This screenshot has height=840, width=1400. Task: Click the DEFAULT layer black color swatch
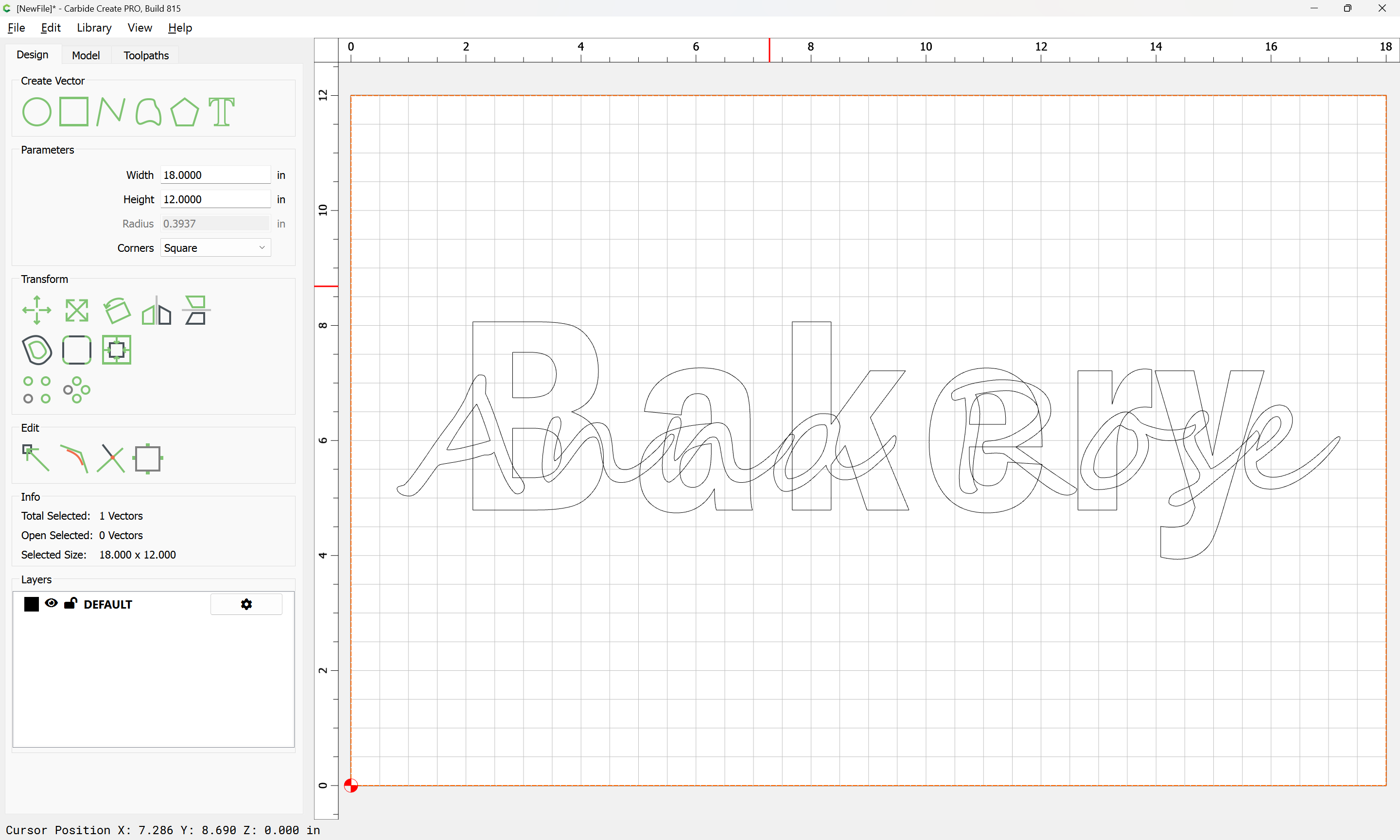coord(32,605)
